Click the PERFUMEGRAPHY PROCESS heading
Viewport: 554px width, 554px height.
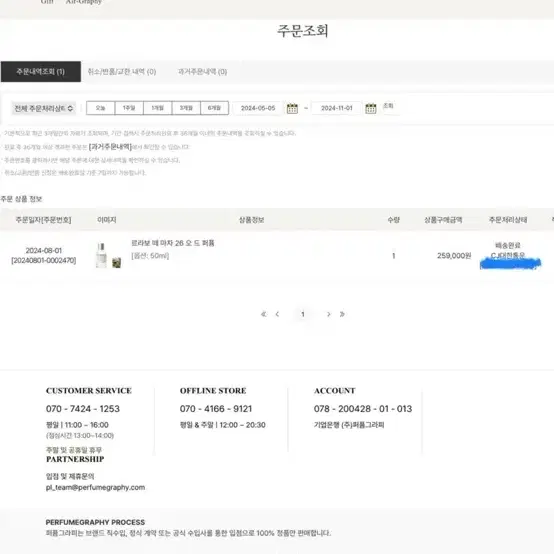pos(95,522)
